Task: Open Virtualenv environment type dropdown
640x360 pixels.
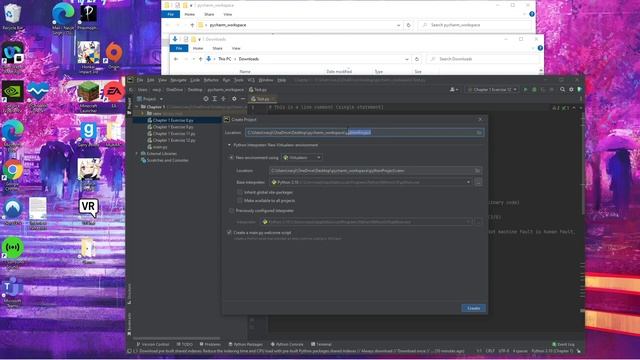Action: (302, 158)
